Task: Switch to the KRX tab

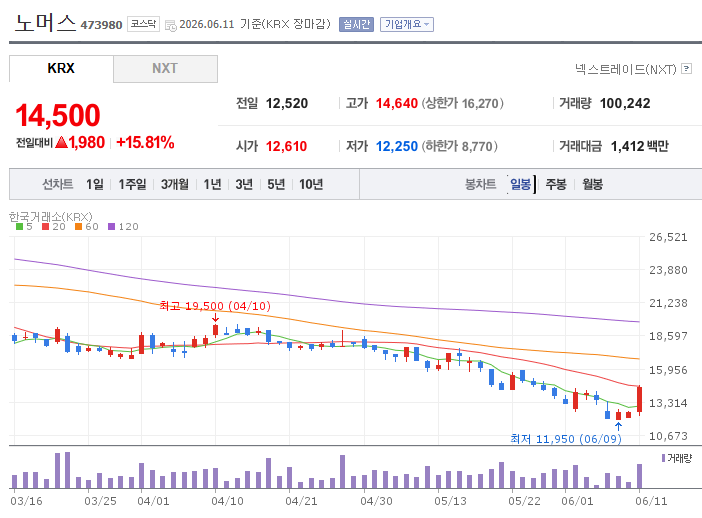Action: click(61, 68)
